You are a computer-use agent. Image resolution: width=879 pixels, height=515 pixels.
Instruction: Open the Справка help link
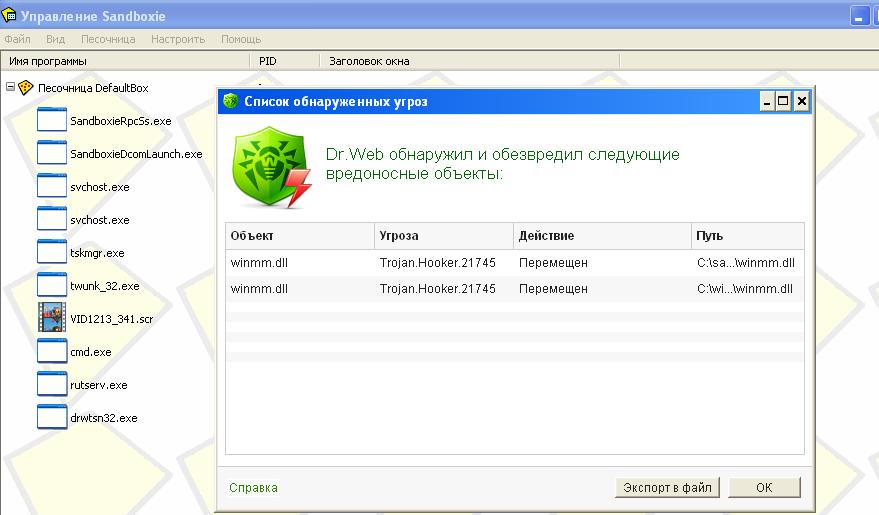pos(253,488)
